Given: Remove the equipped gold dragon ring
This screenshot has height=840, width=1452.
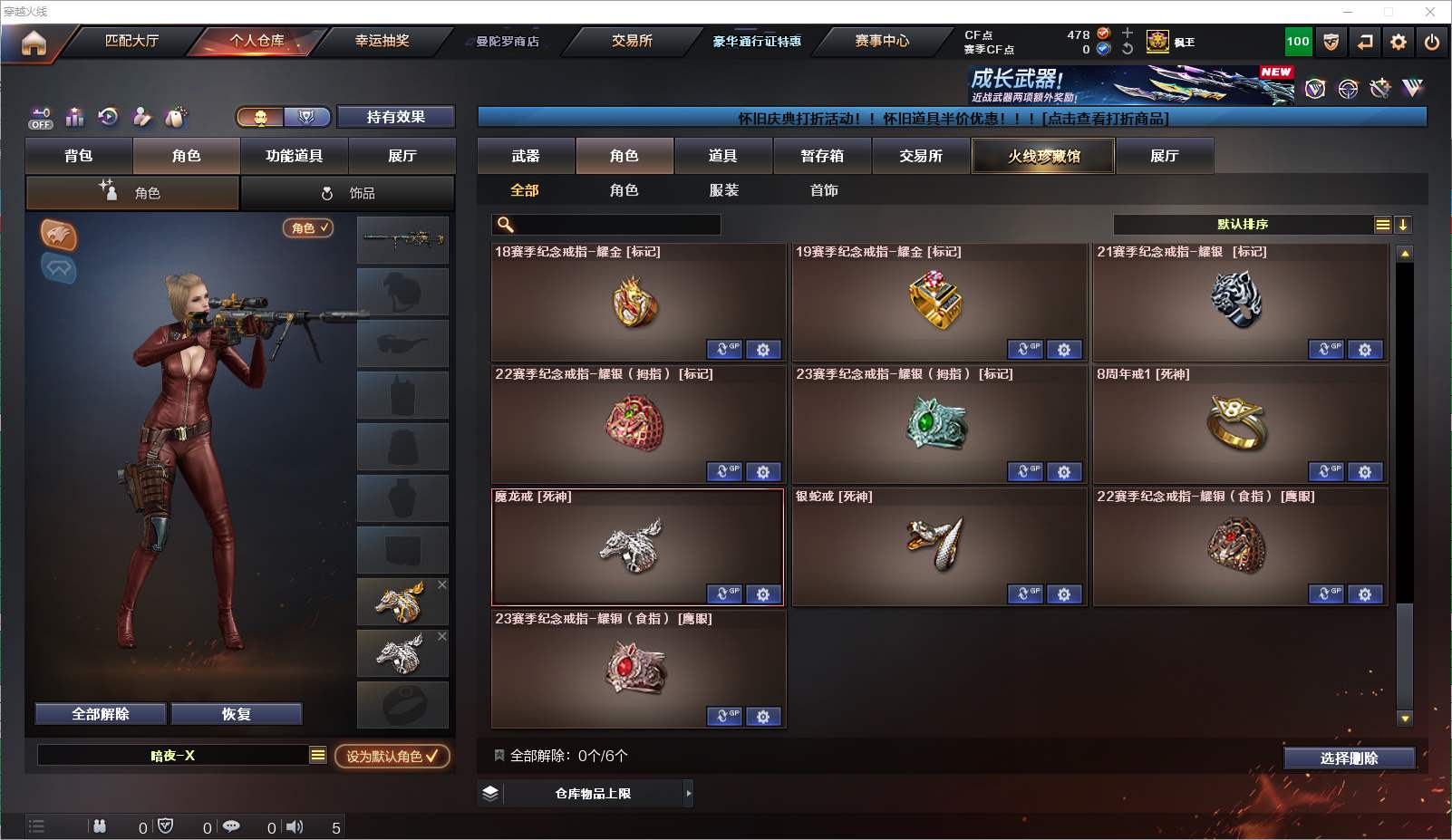Looking at the screenshot, I should point(442,585).
